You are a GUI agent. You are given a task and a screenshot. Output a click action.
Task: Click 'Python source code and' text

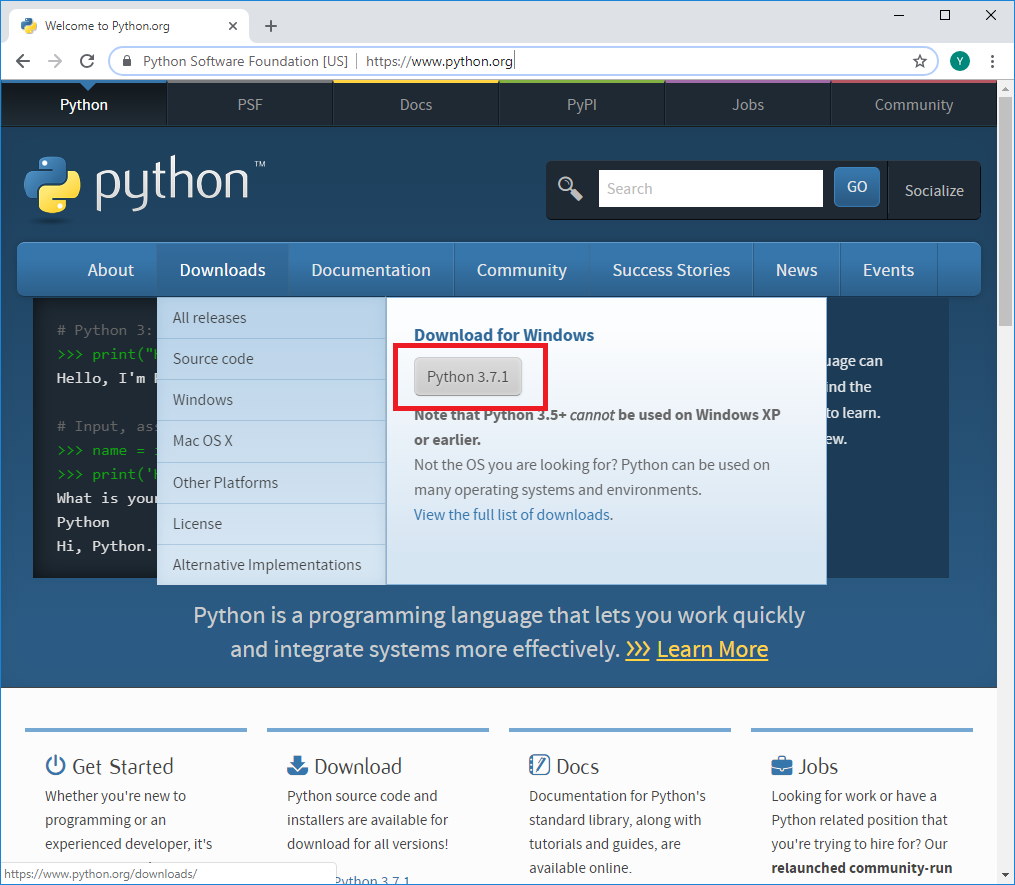362,796
